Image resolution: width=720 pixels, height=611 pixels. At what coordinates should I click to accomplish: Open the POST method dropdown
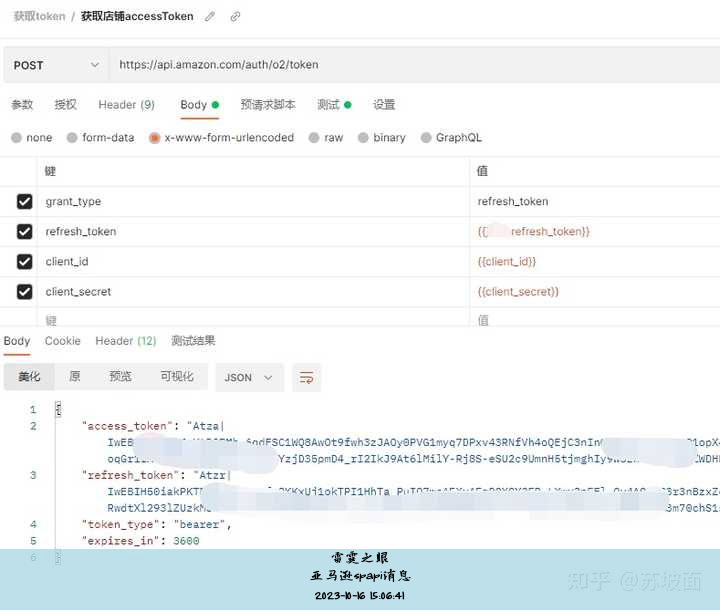pos(56,65)
